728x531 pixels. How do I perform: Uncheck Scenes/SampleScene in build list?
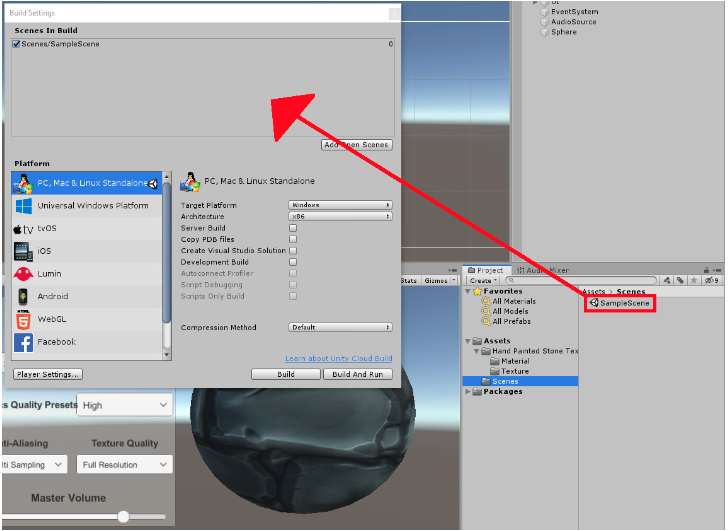tap(17, 44)
